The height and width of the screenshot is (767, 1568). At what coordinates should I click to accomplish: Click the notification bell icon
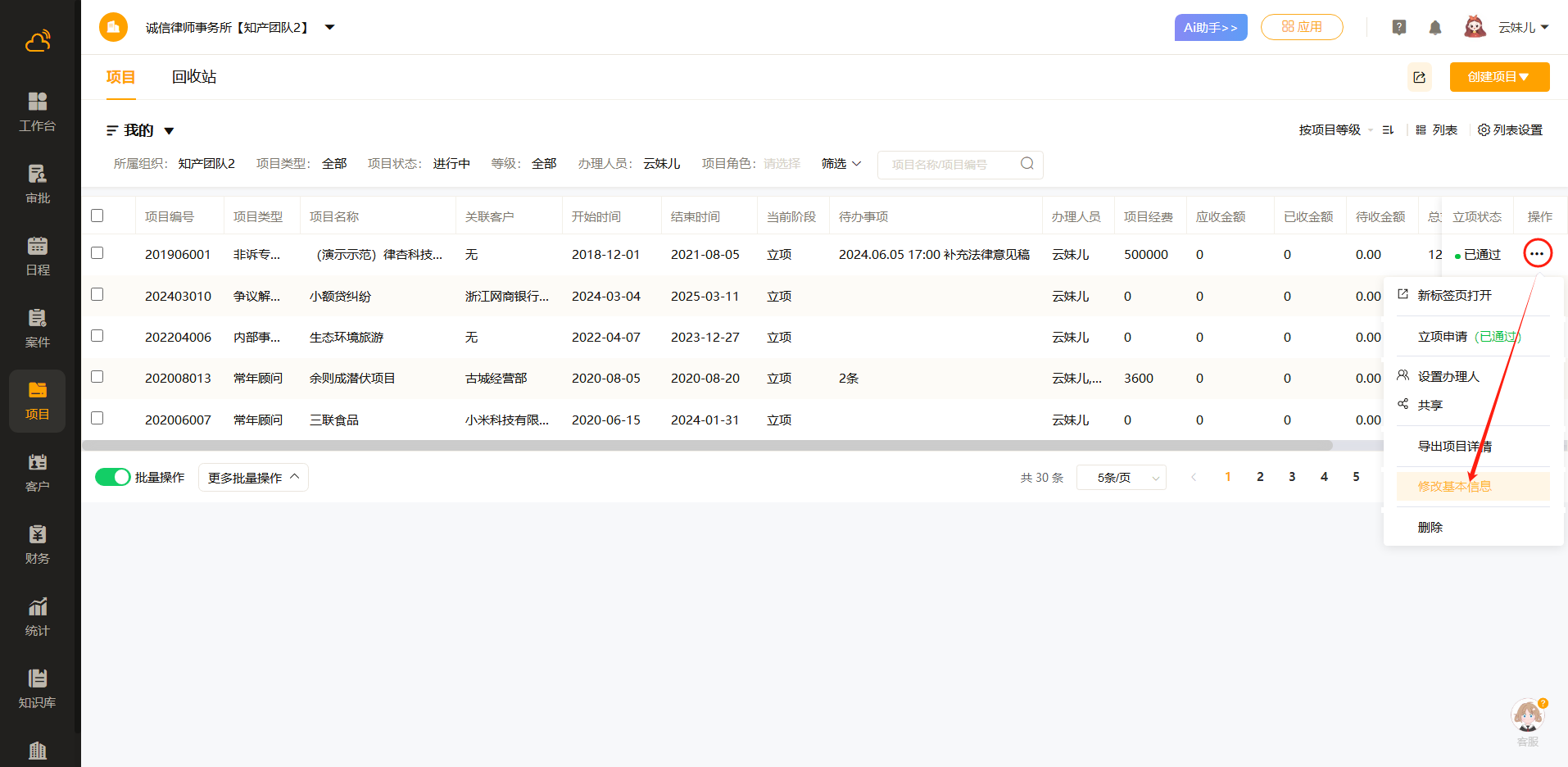tap(1434, 28)
